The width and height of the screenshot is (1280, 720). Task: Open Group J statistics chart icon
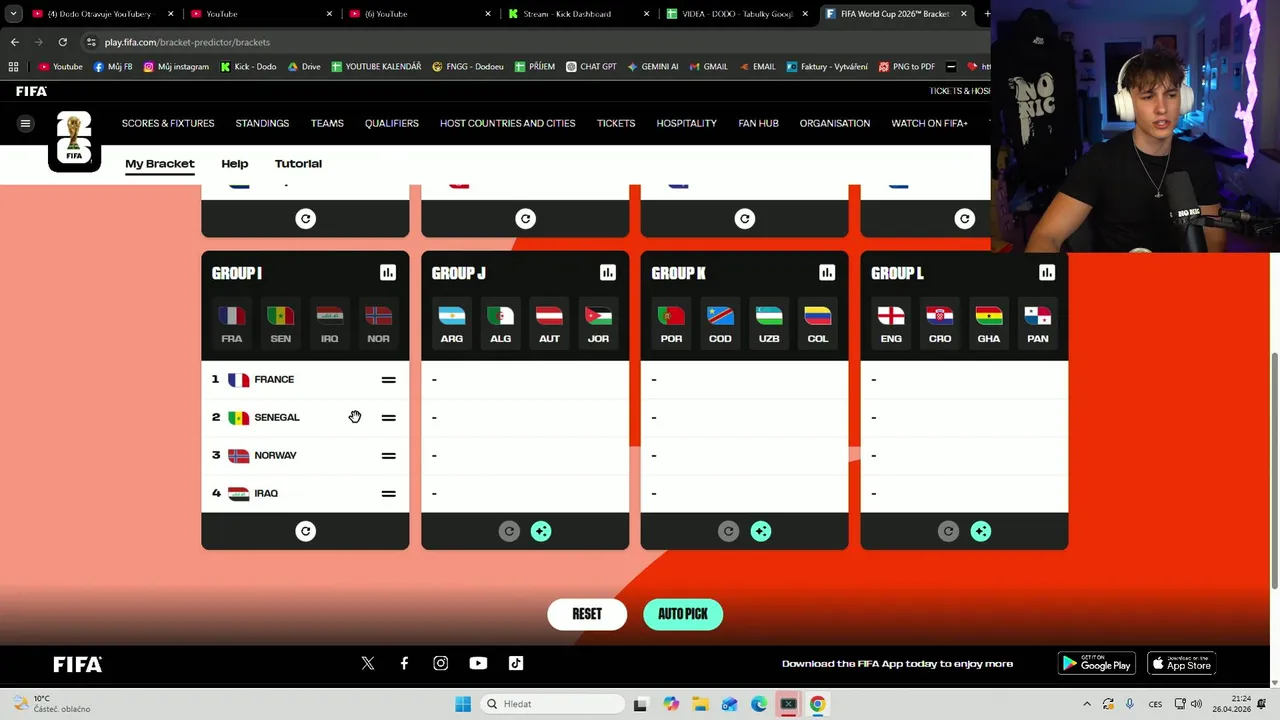click(x=607, y=273)
